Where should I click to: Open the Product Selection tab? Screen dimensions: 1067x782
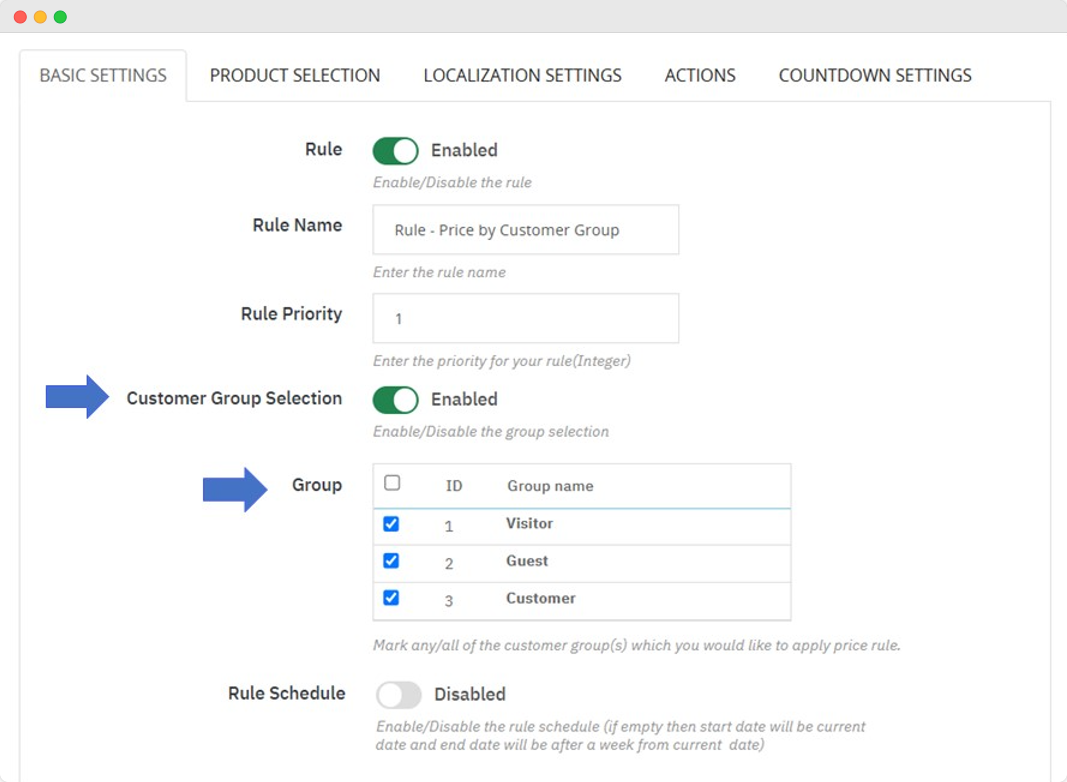294,76
